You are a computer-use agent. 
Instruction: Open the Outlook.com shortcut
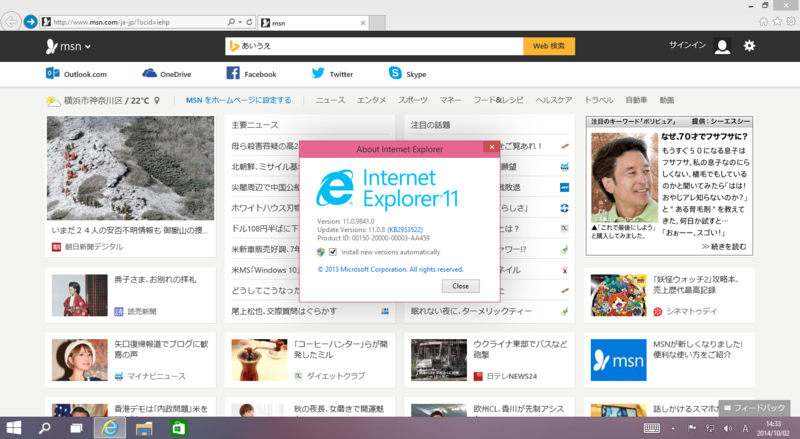click(77, 74)
